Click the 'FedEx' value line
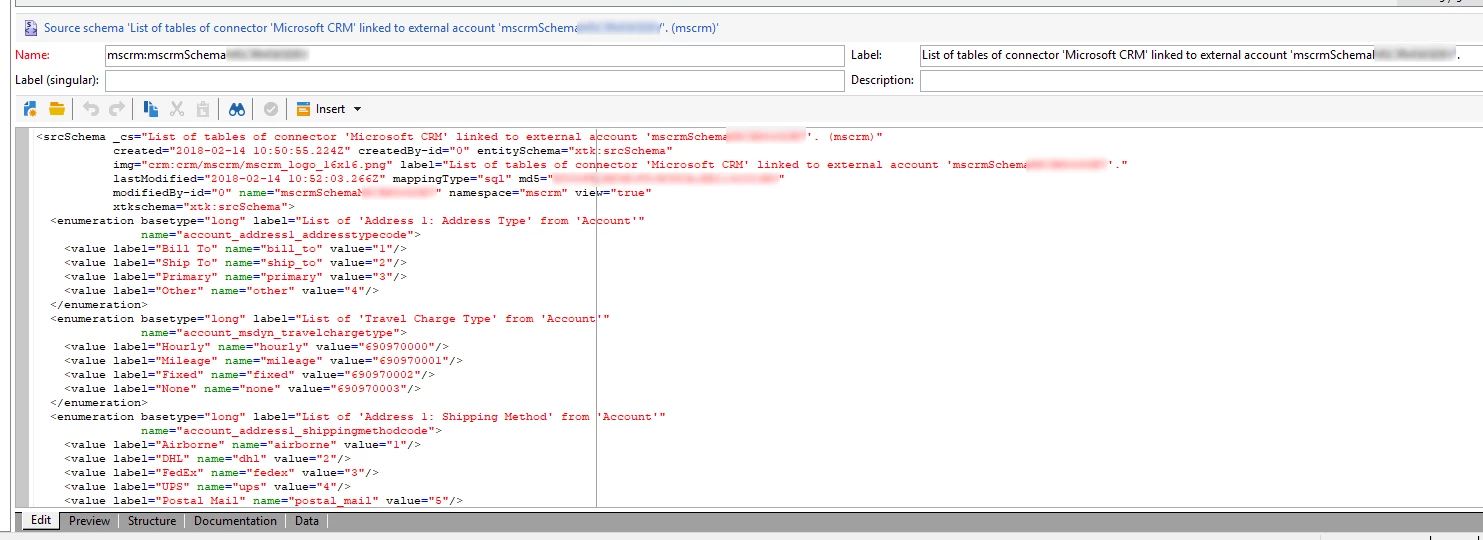The image size is (1483, 540). click(x=221, y=472)
